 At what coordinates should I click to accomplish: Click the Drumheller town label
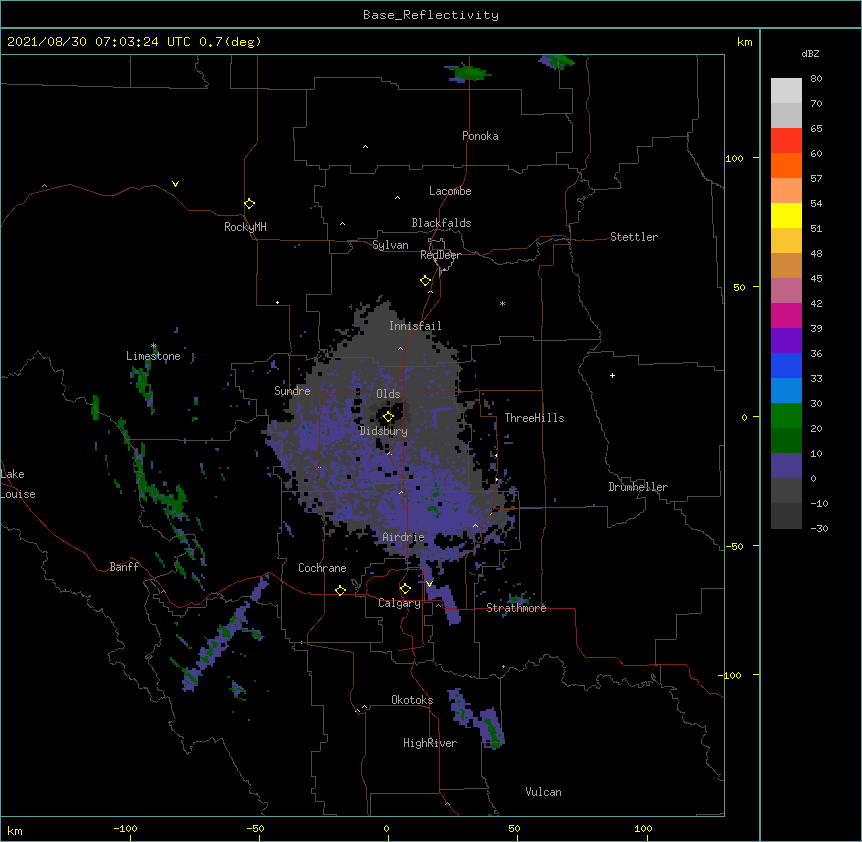click(x=638, y=487)
